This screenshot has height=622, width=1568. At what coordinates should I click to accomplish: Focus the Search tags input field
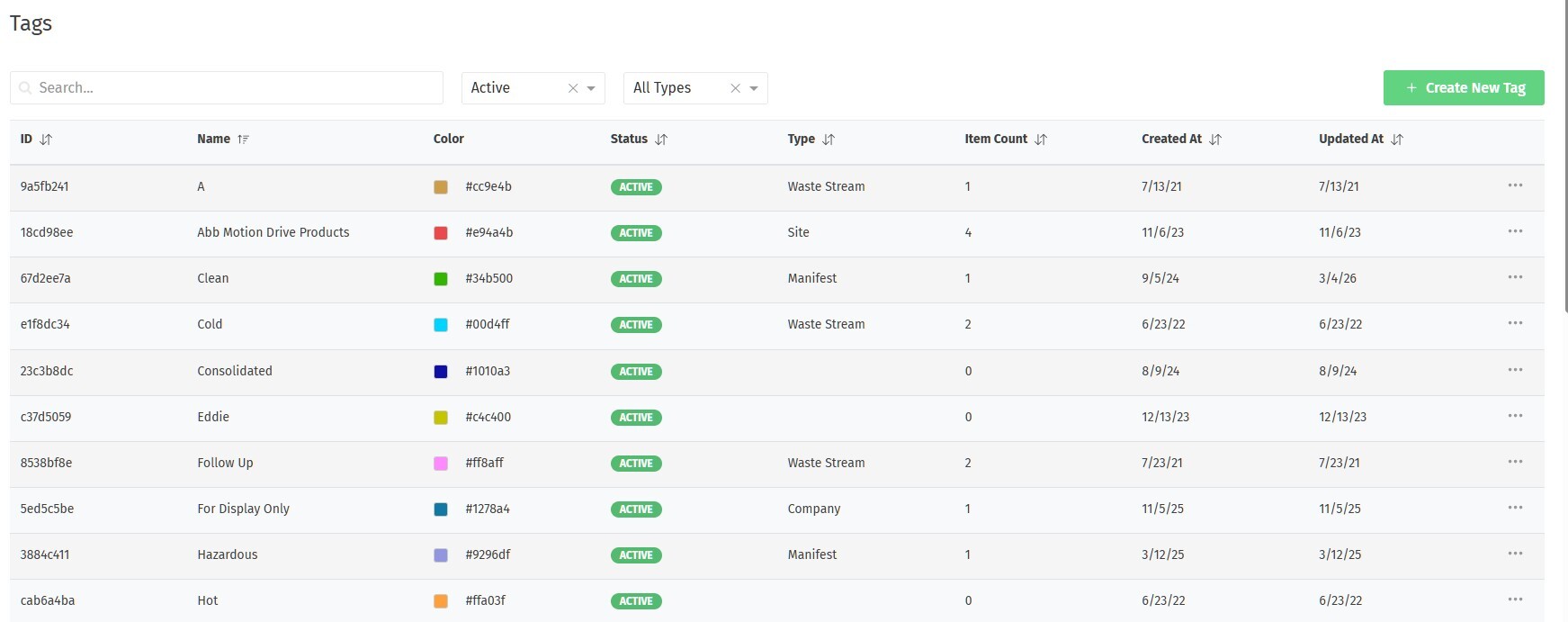[234, 88]
